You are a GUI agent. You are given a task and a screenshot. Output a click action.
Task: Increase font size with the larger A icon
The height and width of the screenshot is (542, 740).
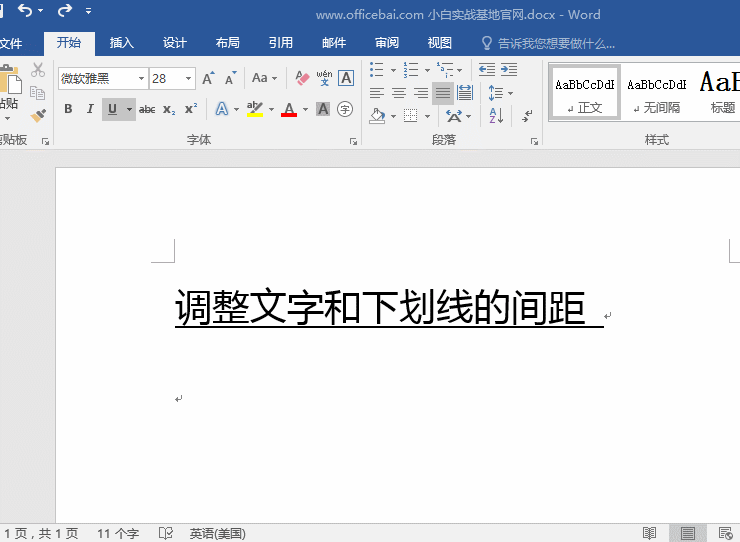[x=208, y=78]
